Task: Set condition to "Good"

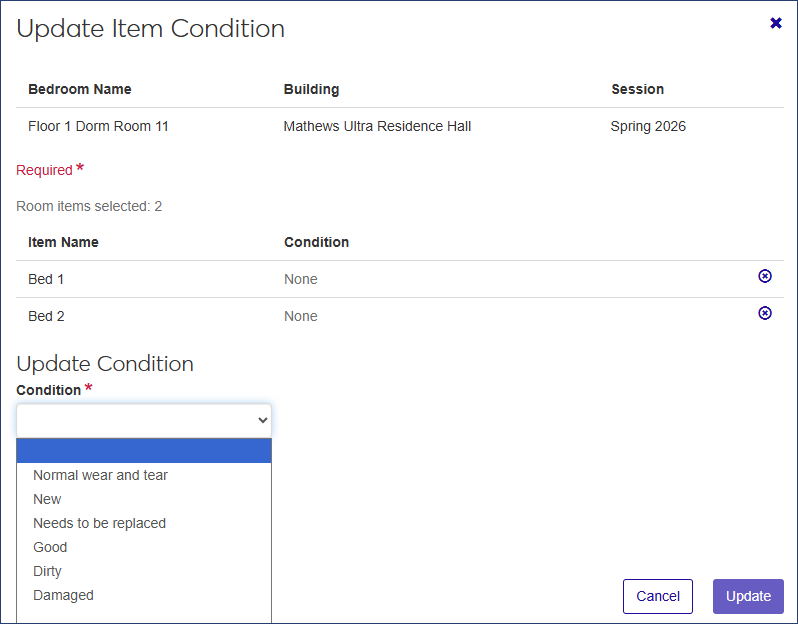Action: tap(50, 547)
